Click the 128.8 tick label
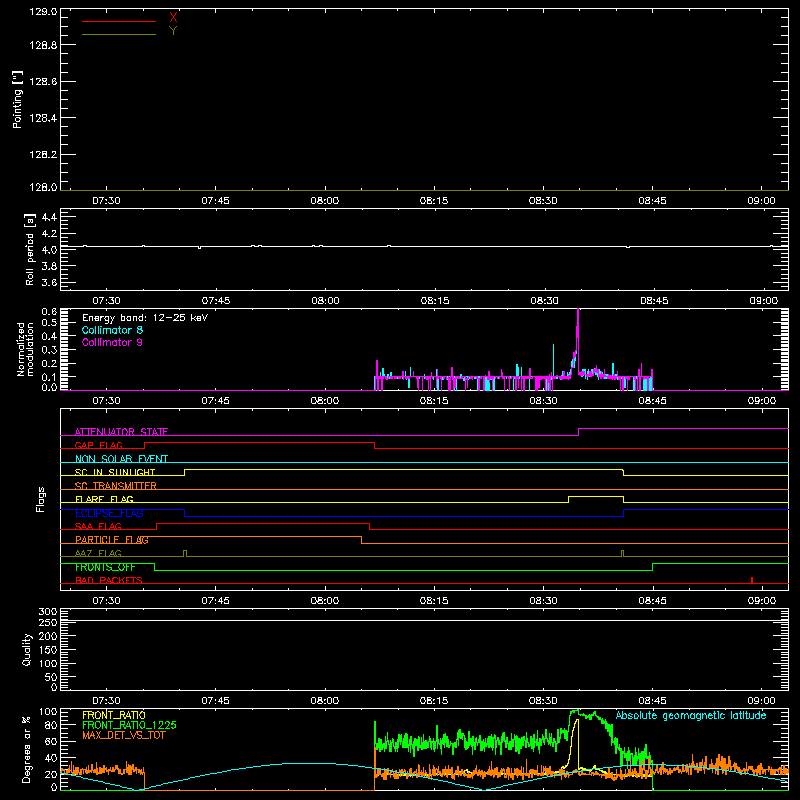This screenshot has height=800, width=800. pyautogui.click(x=43, y=45)
